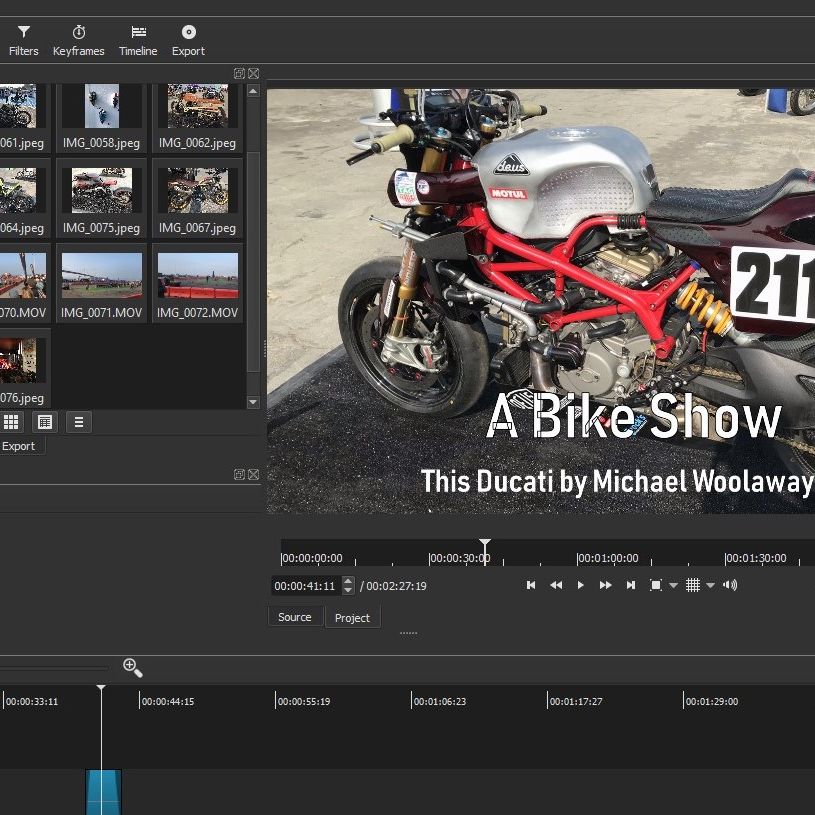Open the Filters panel from toolbar

click(23, 40)
